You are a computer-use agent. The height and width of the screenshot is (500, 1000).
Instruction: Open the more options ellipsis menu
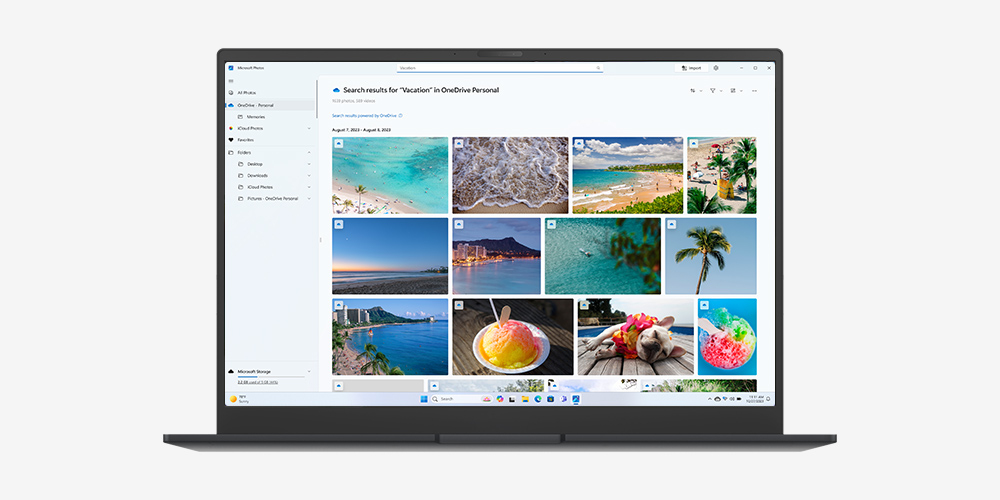[x=754, y=91]
